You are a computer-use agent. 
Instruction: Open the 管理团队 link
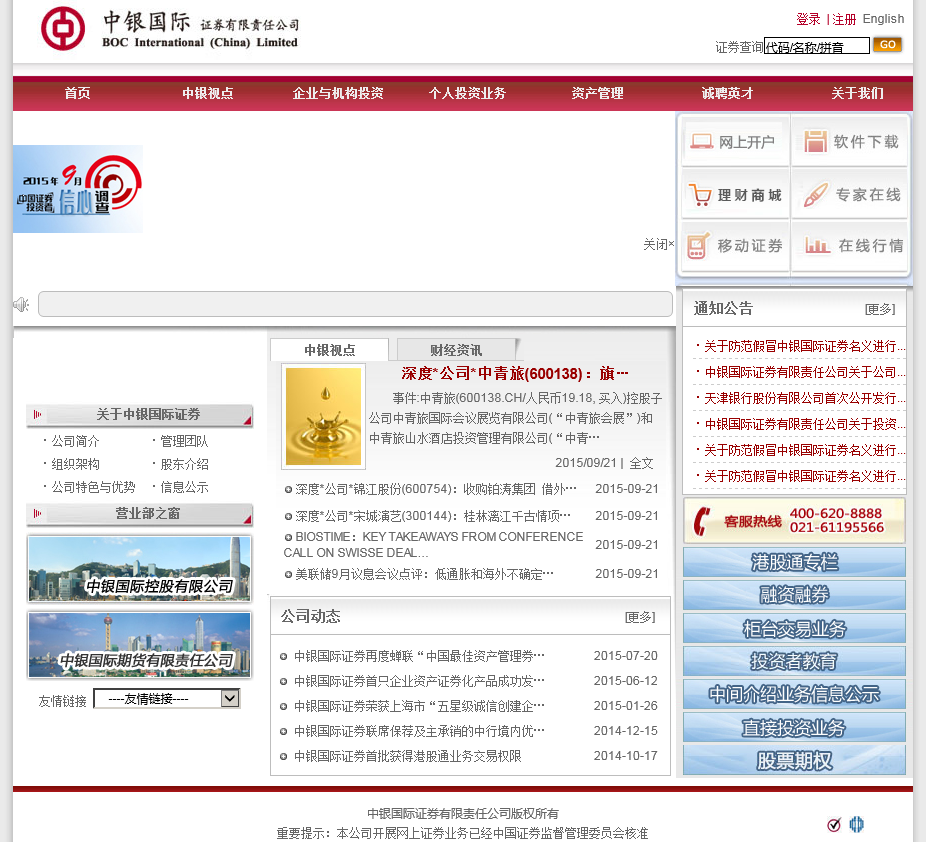coord(184,441)
